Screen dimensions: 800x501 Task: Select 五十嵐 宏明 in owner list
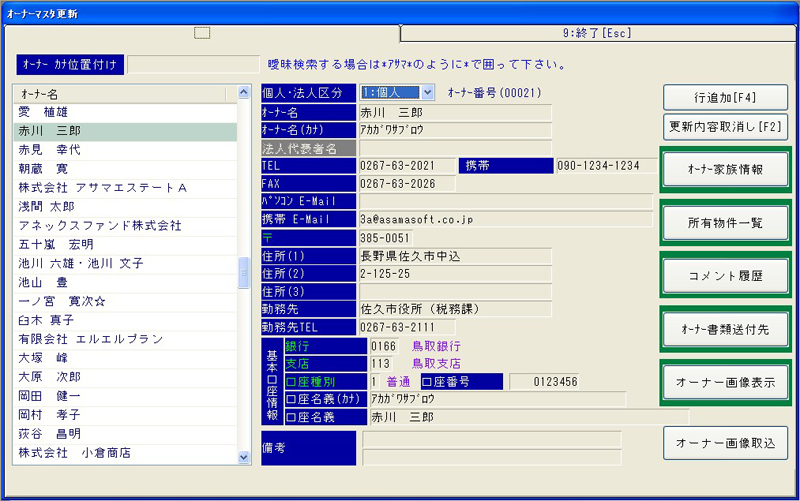[56, 245]
